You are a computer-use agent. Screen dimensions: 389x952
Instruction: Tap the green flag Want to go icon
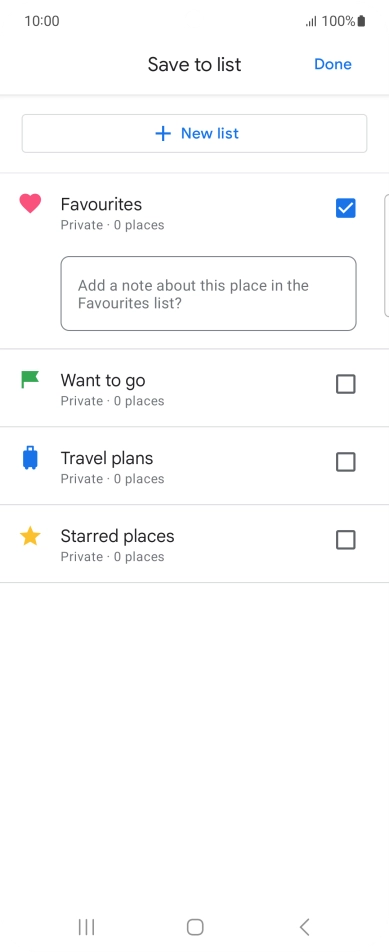(30, 379)
